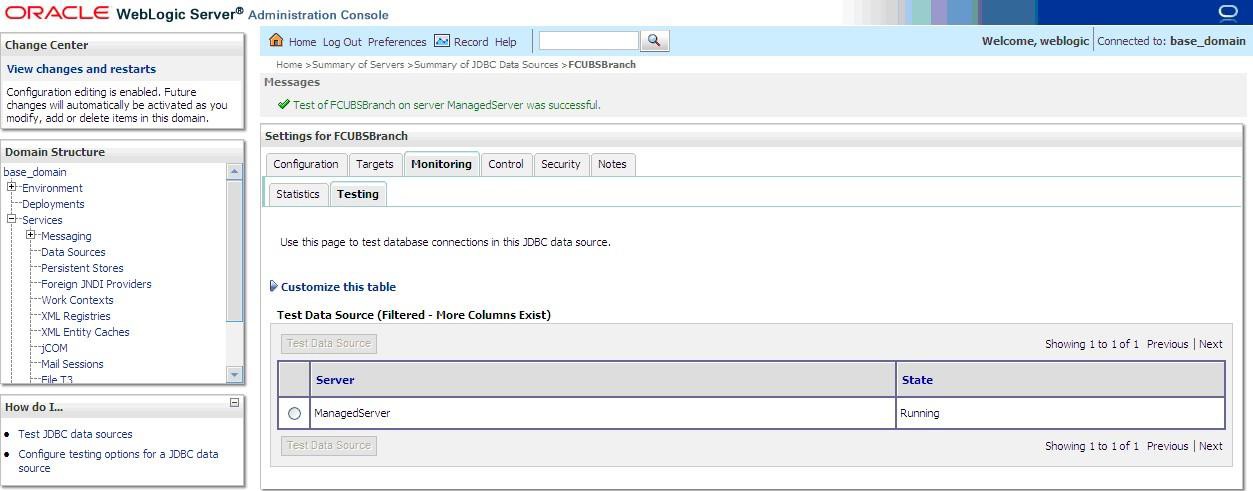Select the Testing sub-tab
1253x491 pixels.
click(x=358, y=194)
